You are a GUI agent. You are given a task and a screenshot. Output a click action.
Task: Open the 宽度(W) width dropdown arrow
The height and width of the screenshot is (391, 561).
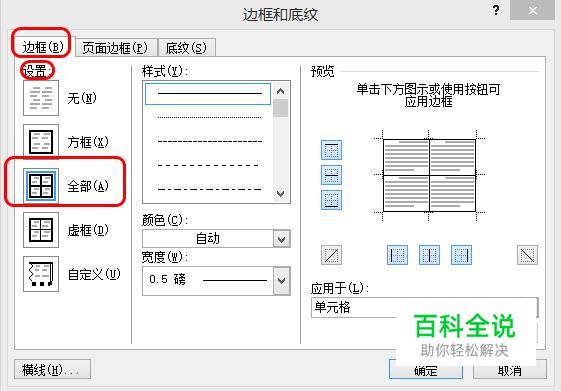(x=282, y=281)
